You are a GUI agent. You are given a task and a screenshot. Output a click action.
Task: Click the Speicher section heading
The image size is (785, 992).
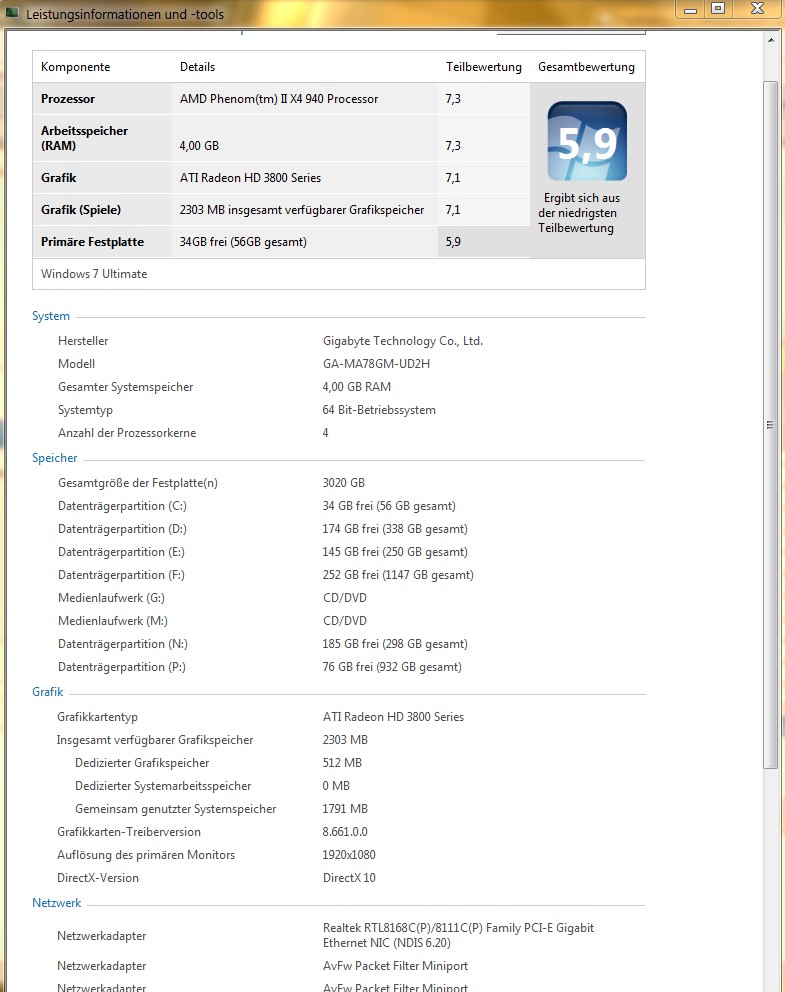(54, 458)
